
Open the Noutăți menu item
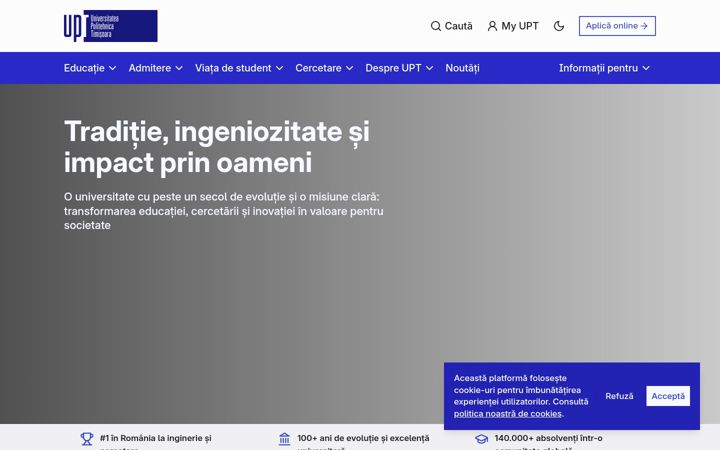462,68
